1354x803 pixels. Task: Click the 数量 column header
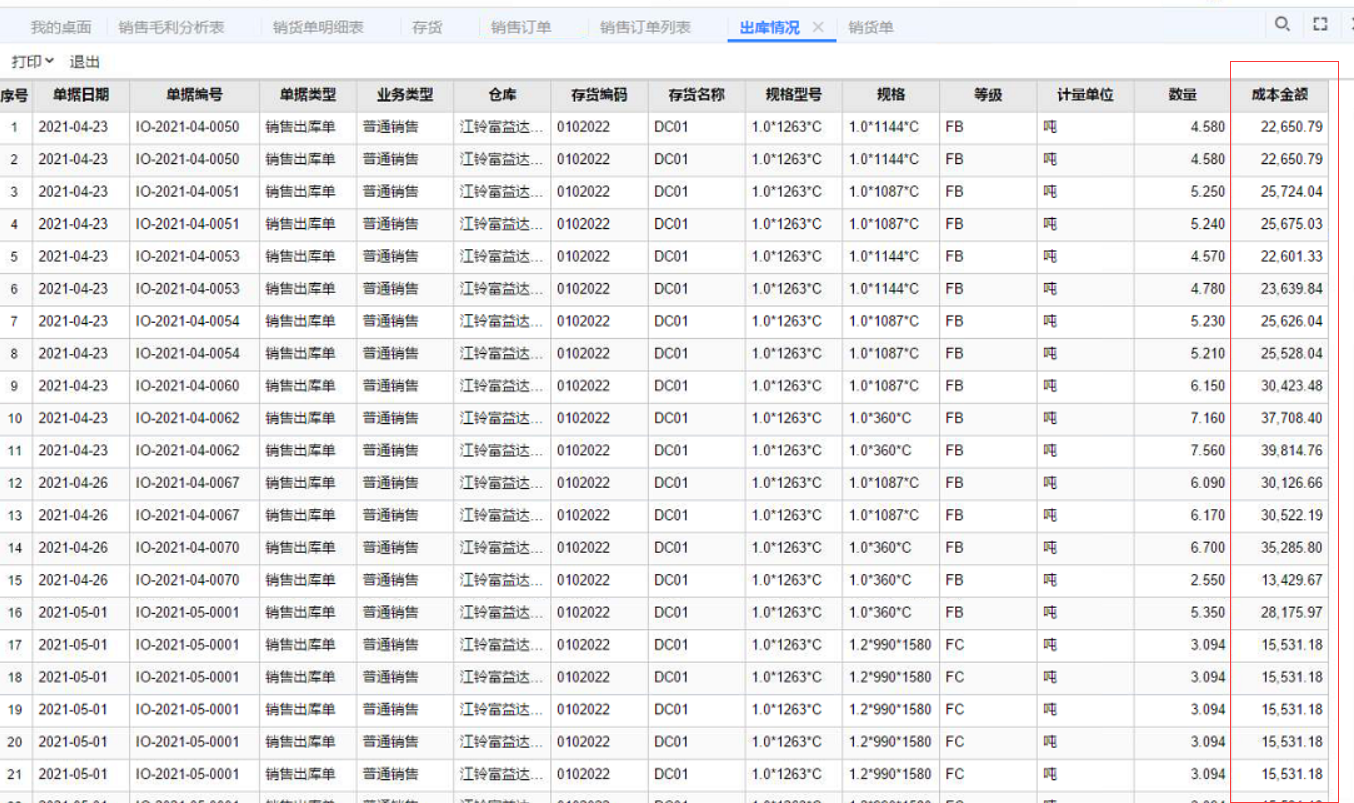click(1182, 95)
